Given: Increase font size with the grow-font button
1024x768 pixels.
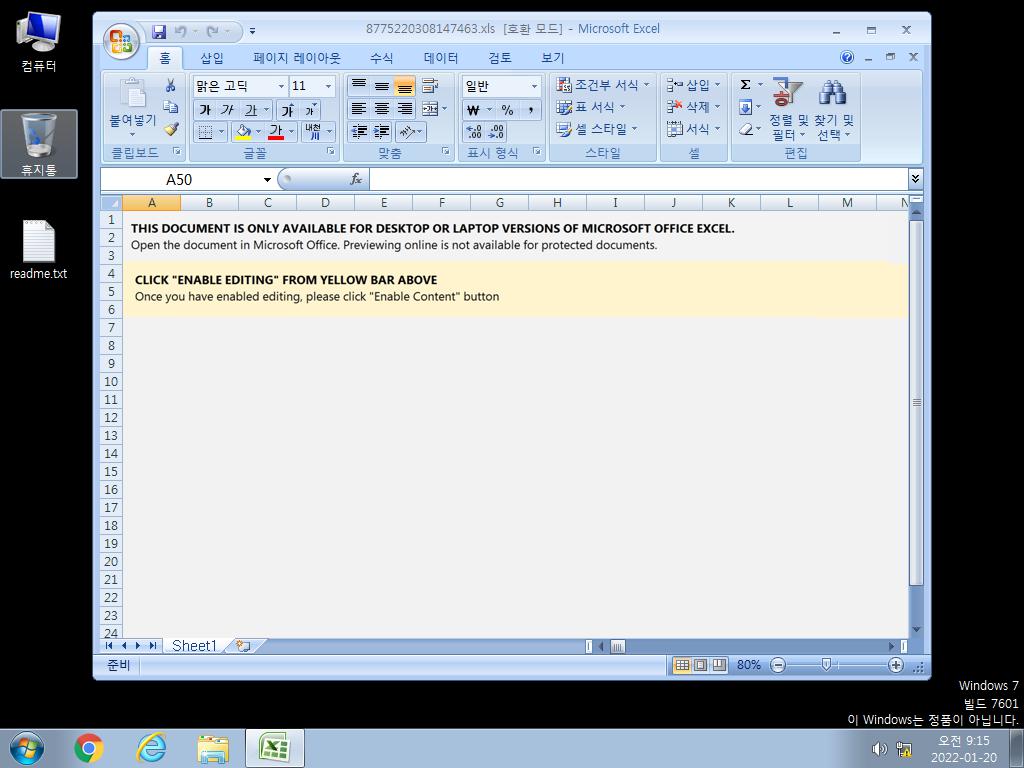Looking at the screenshot, I should [x=287, y=110].
